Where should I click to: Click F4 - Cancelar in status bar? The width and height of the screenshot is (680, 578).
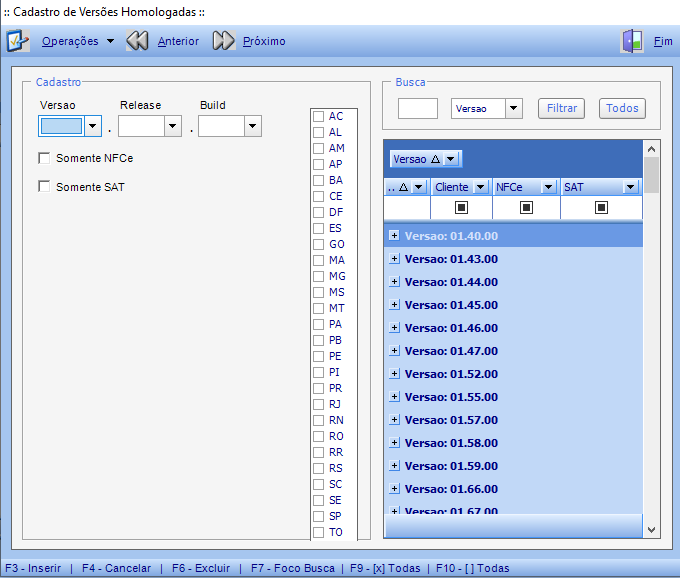coord(116,568)
